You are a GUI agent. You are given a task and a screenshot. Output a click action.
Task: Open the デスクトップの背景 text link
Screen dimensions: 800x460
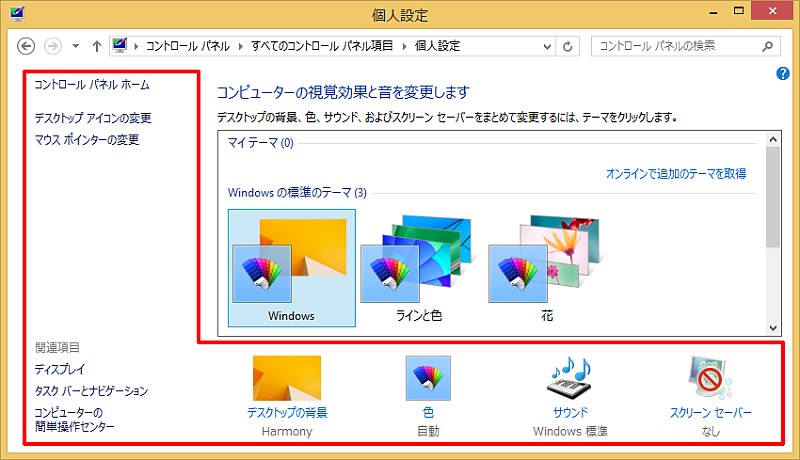287,413
